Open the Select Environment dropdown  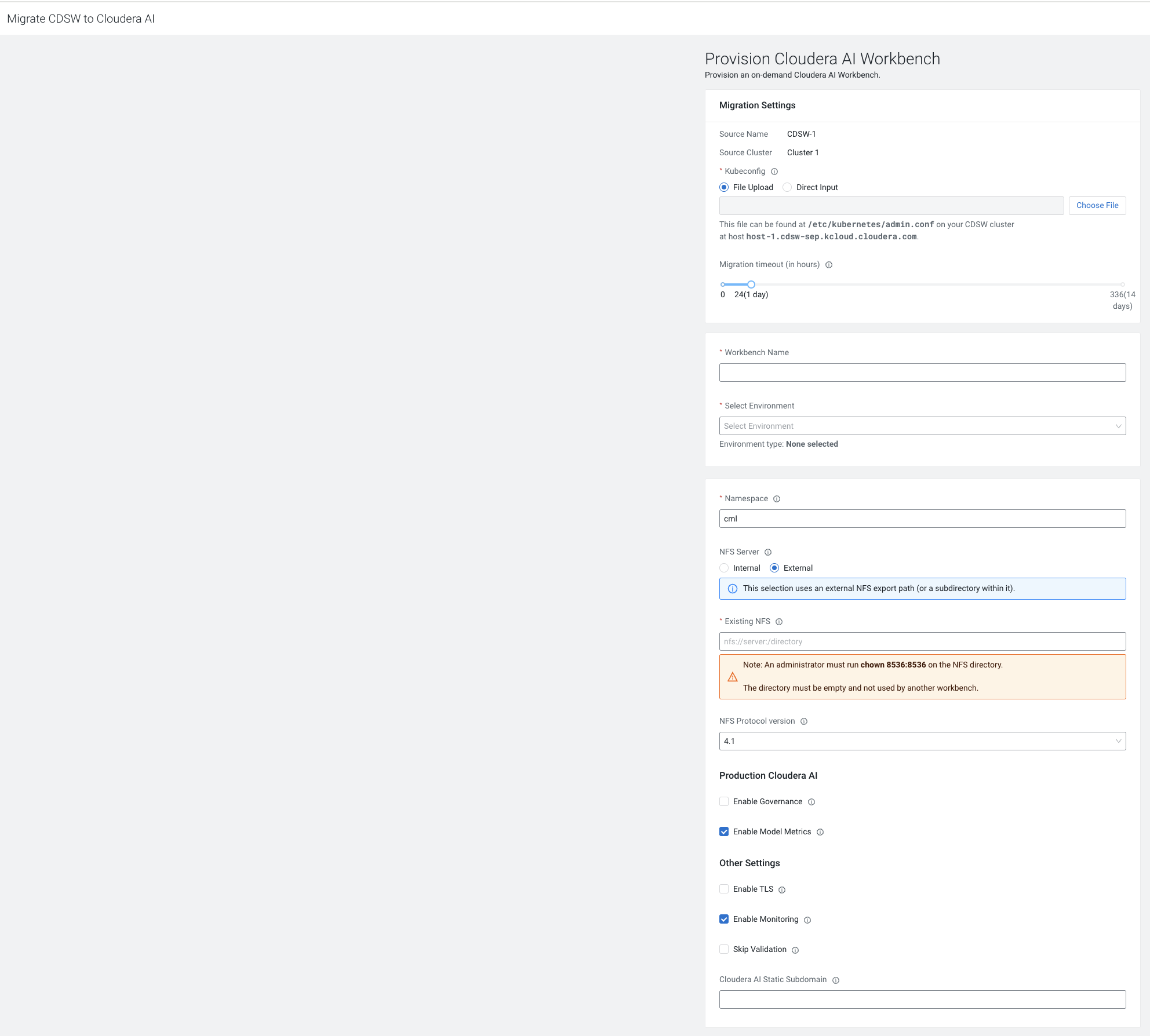[922, 426]
